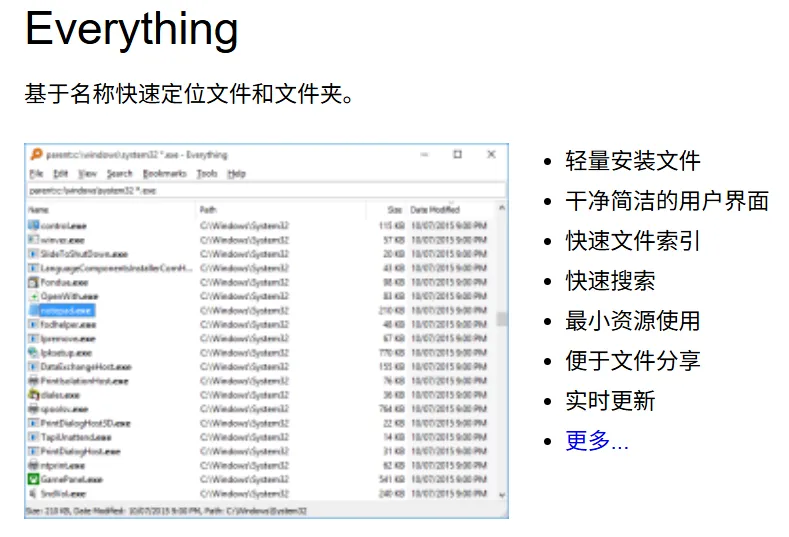The height and width of the screenshot is (537, 789).
Task: Click the search box with system32 *.exe query
Action: (x=266, y=190)
